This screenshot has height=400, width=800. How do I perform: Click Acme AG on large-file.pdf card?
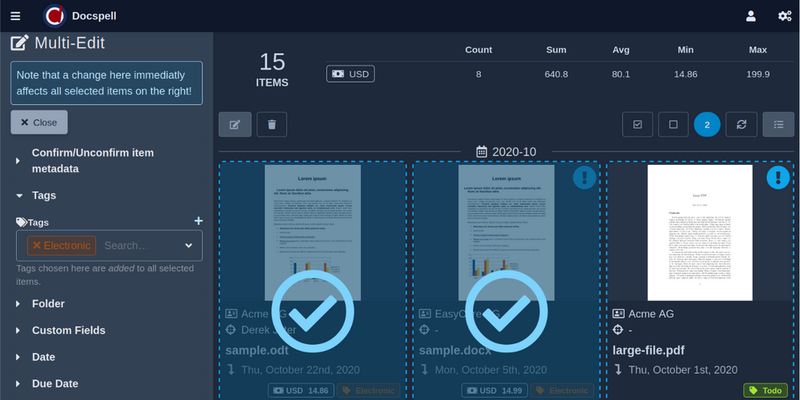tap(651, 314)
